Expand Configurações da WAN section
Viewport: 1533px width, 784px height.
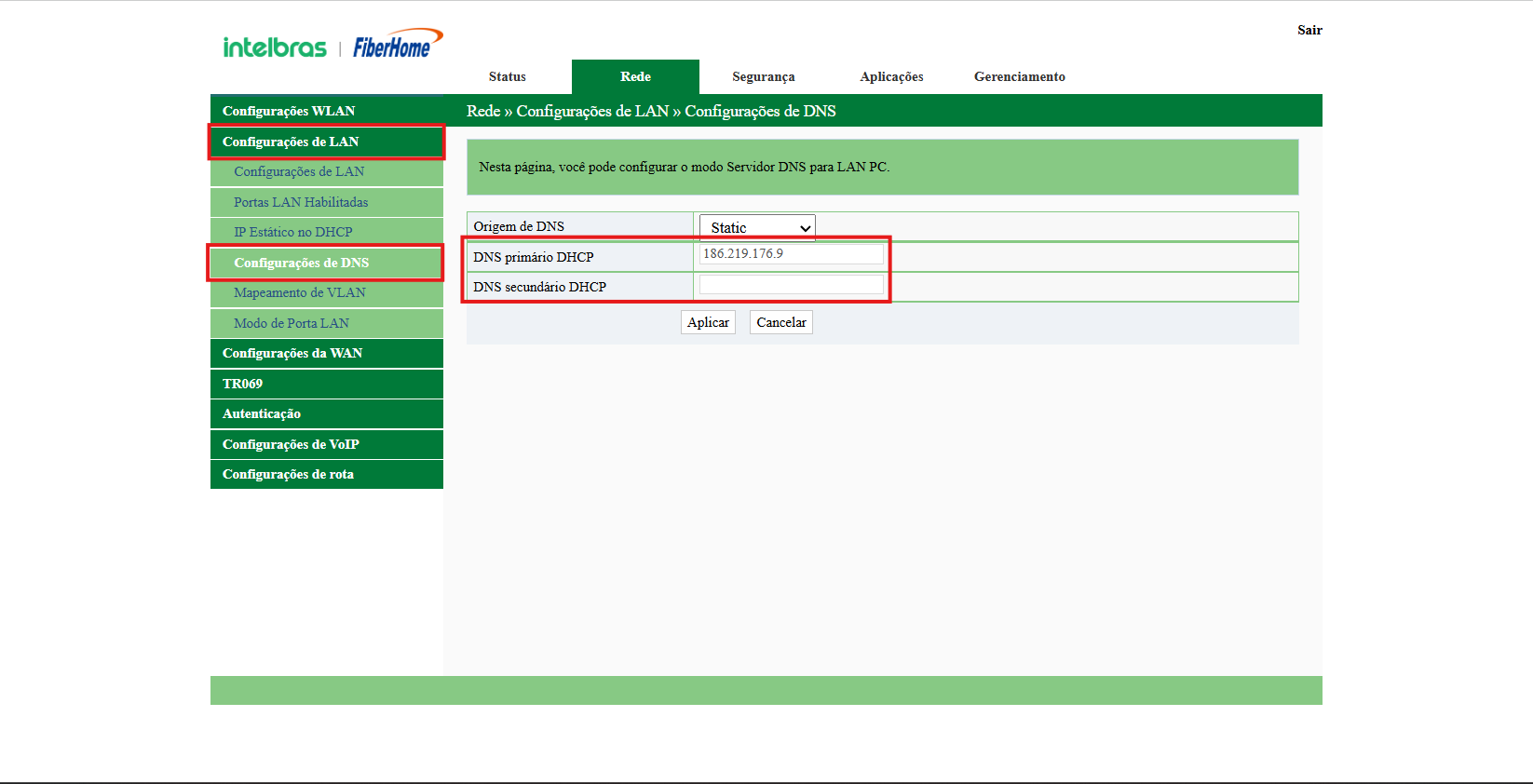[292, 353]
